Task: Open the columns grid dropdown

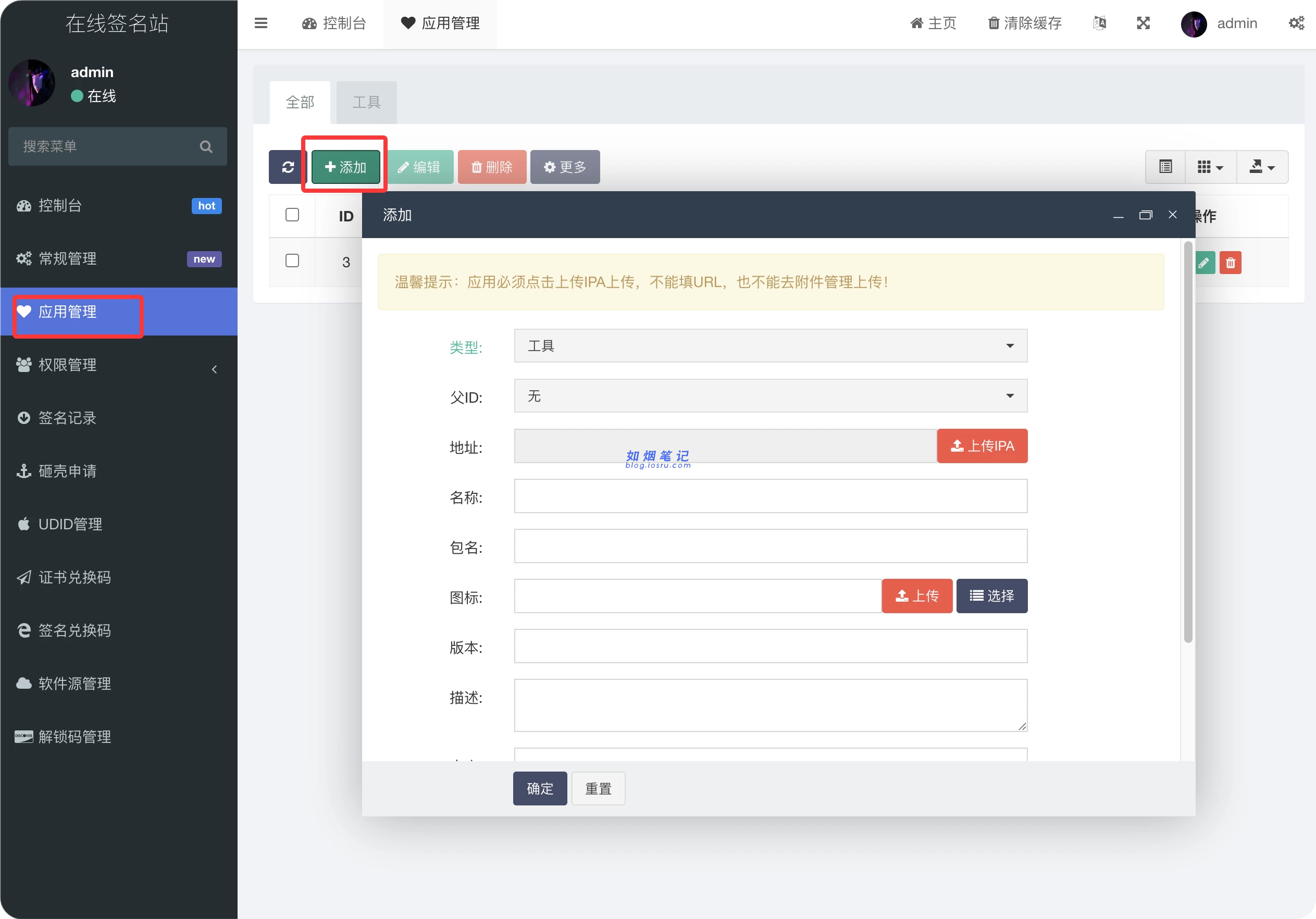Action: [1211, 167]
